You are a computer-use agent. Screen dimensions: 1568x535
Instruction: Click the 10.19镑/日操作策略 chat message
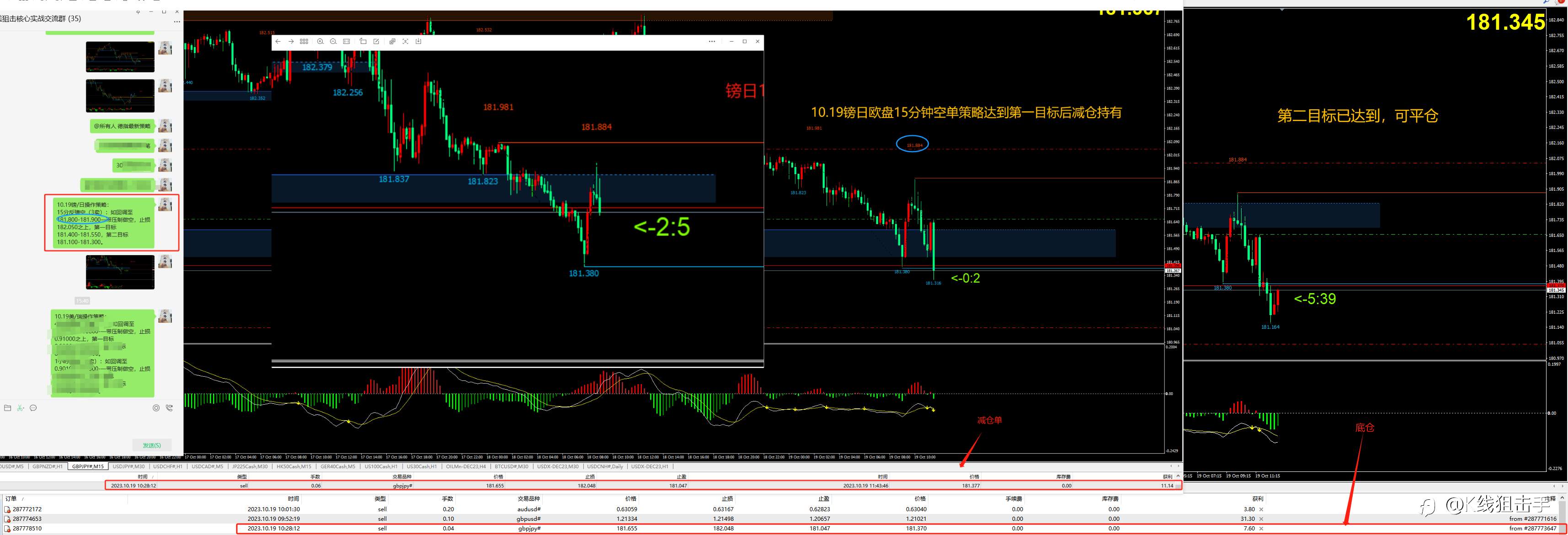[x=104, y=223]
